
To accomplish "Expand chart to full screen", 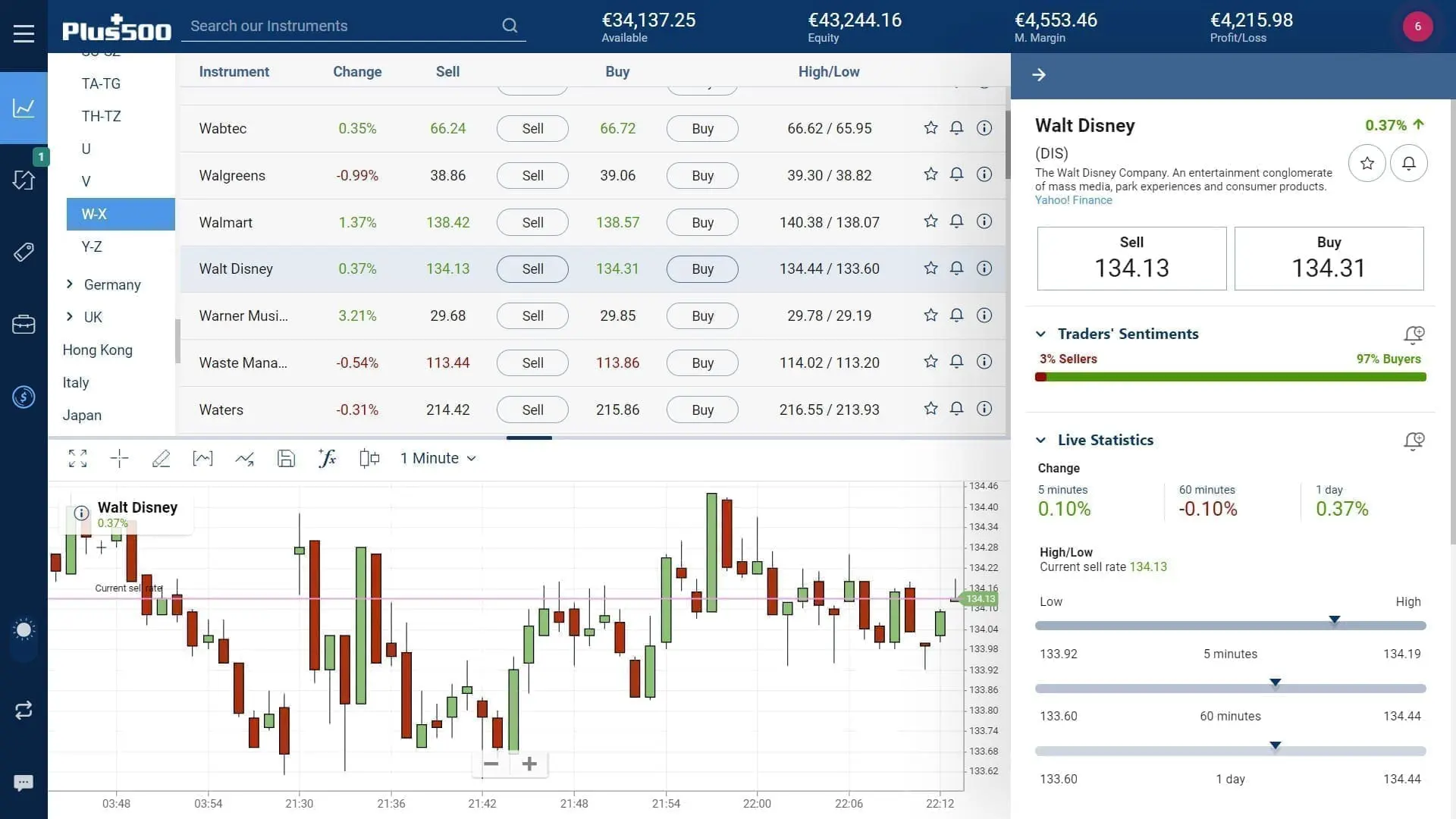I will pos(77,458).
